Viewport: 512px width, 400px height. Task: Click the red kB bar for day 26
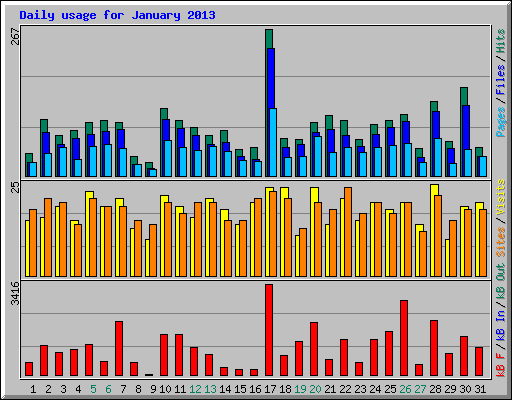coord(404,338)
